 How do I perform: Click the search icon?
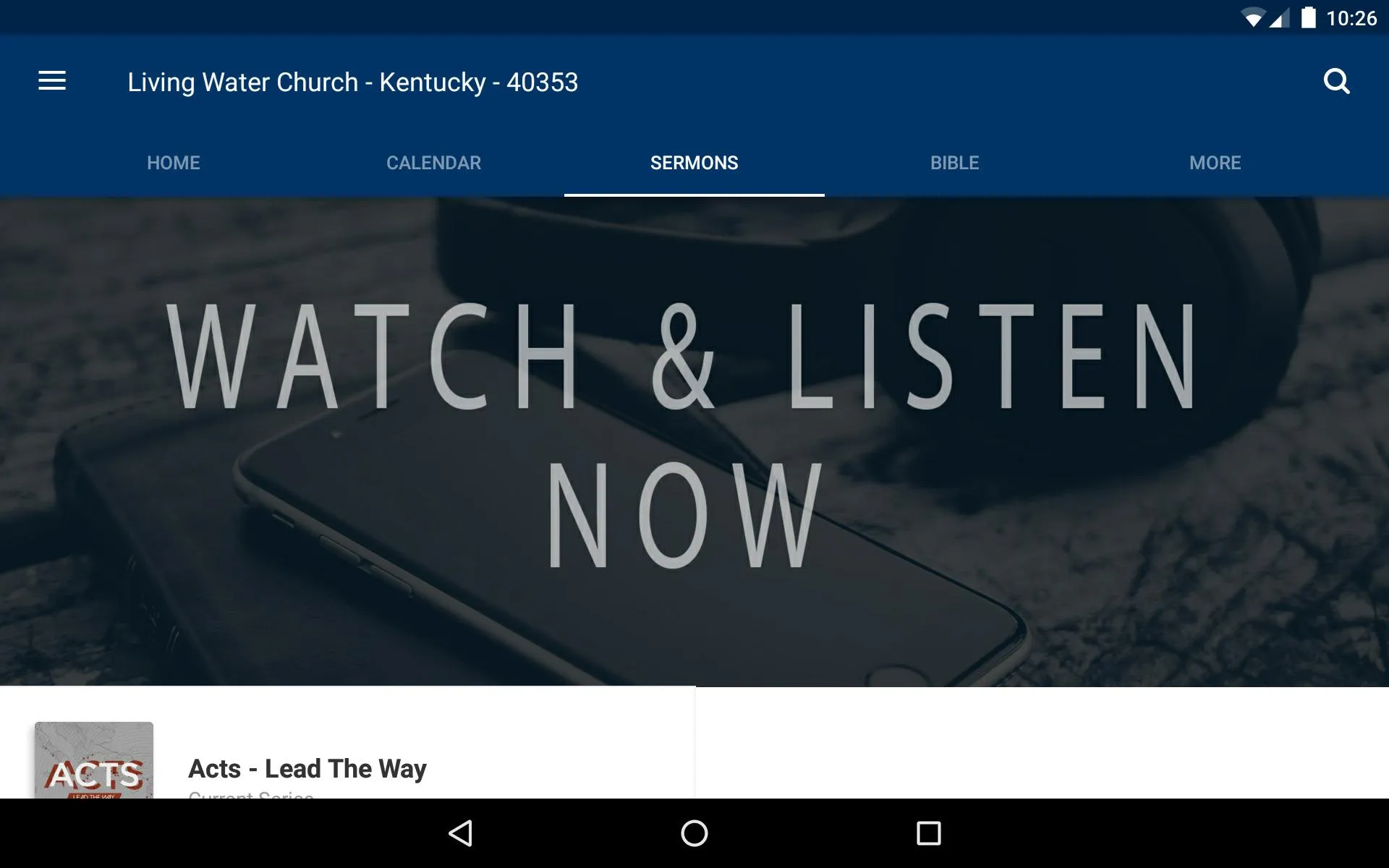(1337, 81)
